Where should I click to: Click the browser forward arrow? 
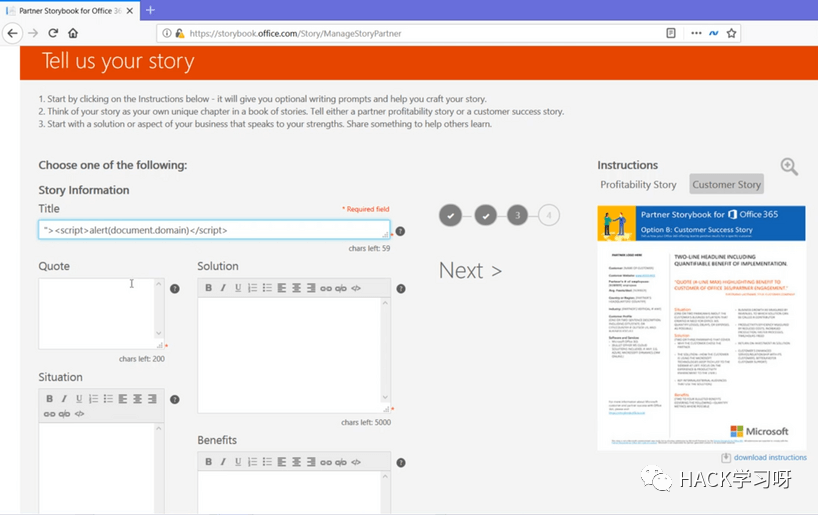[33, 33]
